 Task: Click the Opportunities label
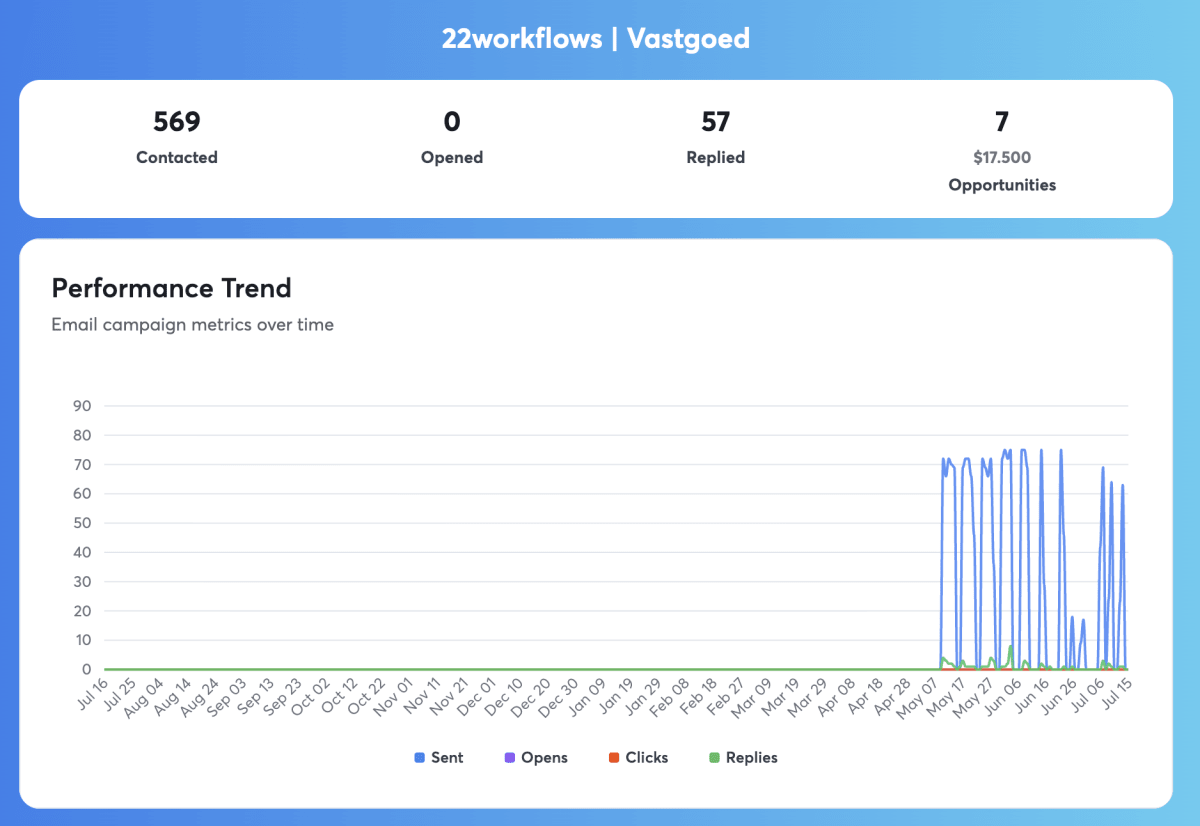point(1002,185)
